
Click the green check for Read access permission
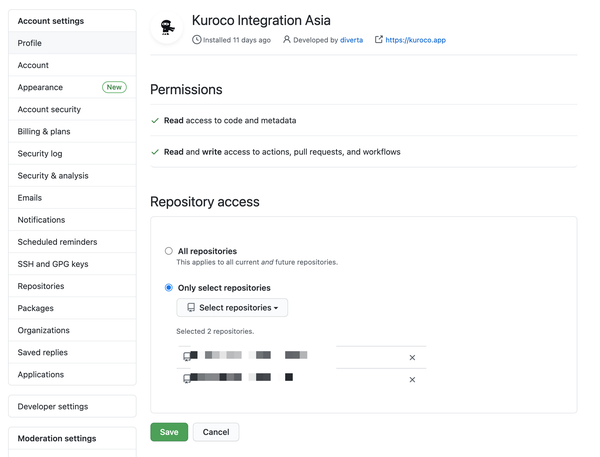[x=155, y=121]
